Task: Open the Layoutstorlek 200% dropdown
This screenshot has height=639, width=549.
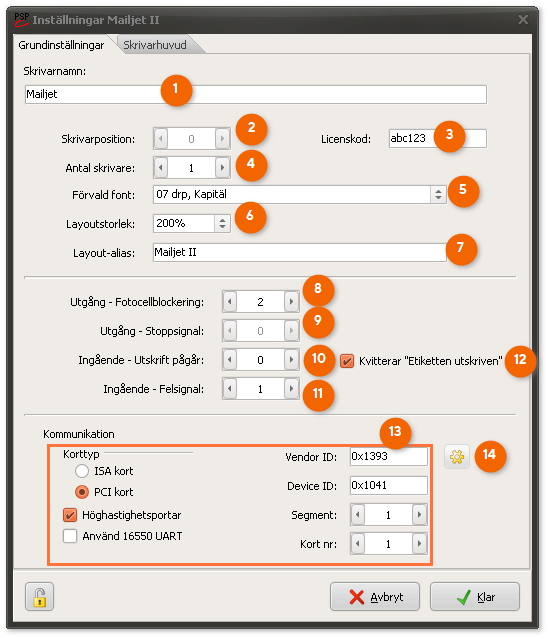Action: (x=222, y=223)
